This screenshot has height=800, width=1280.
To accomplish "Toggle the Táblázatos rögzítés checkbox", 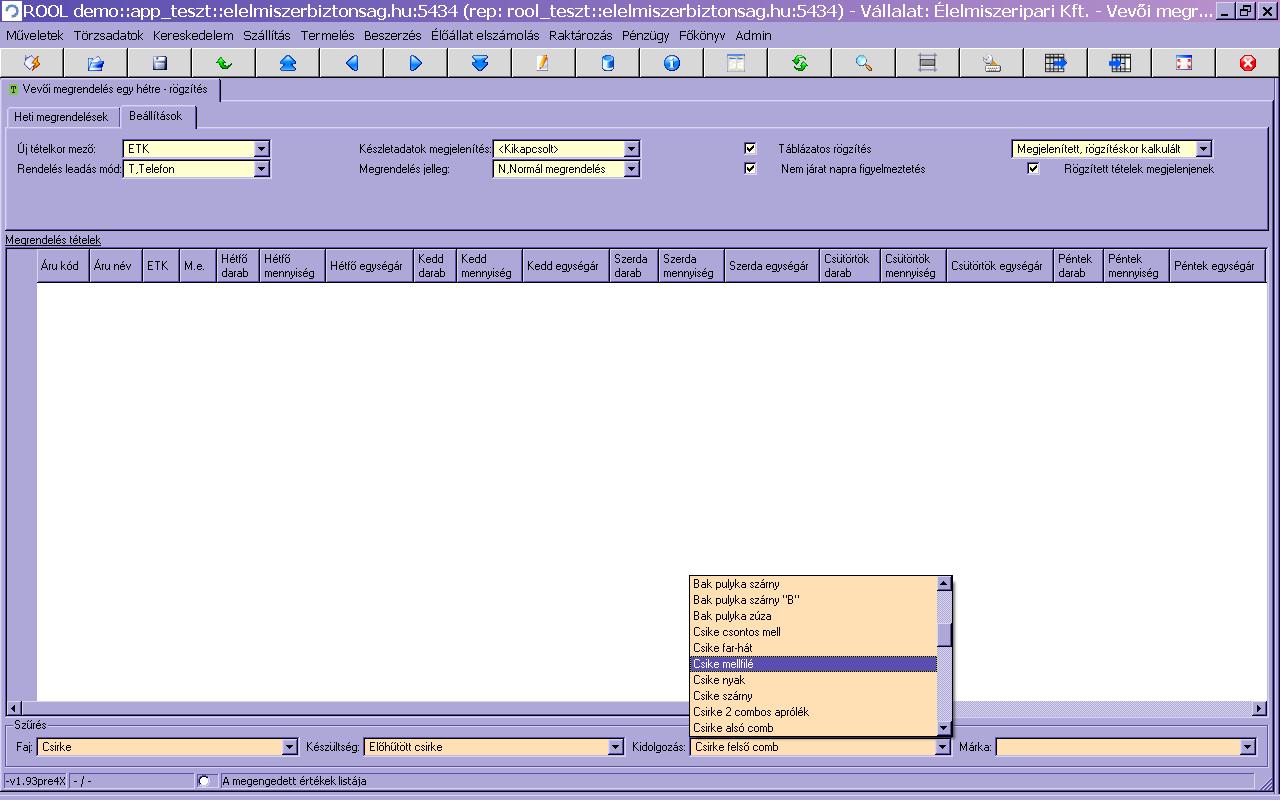I will pos(750,149).
